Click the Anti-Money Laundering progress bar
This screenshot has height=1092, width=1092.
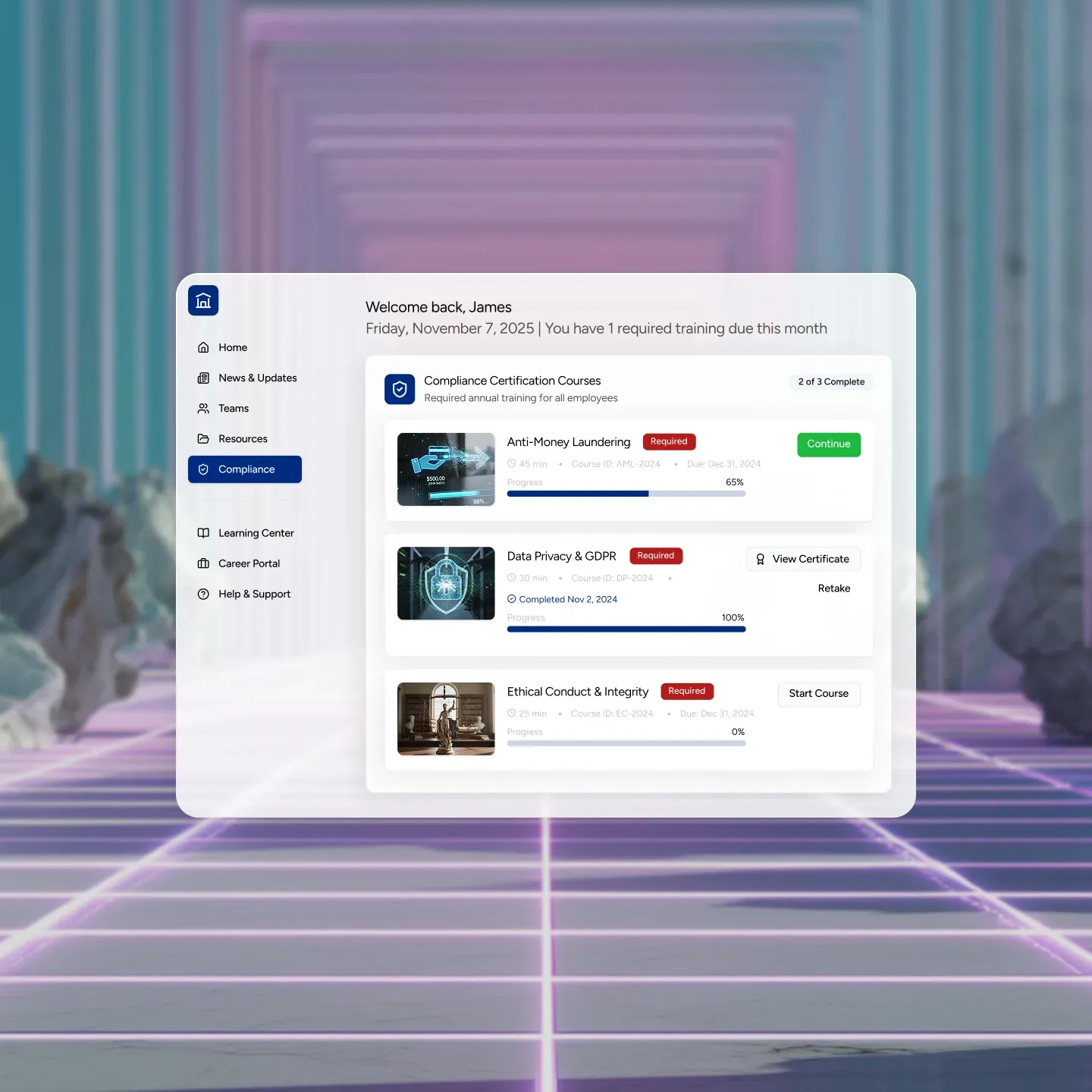626,494
